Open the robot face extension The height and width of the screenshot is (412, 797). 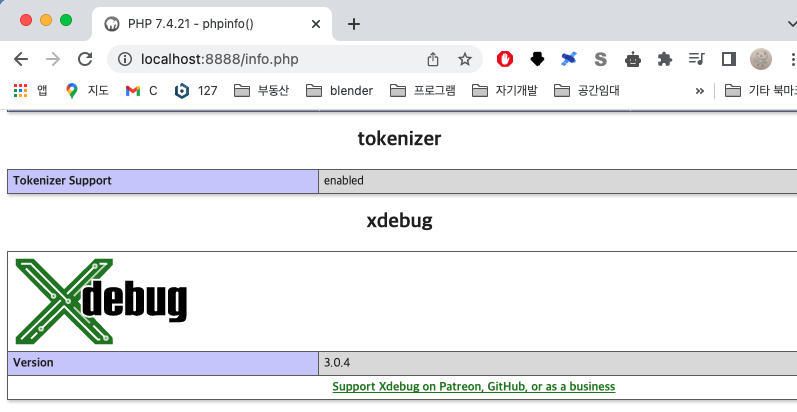click(x=633, y=59)
